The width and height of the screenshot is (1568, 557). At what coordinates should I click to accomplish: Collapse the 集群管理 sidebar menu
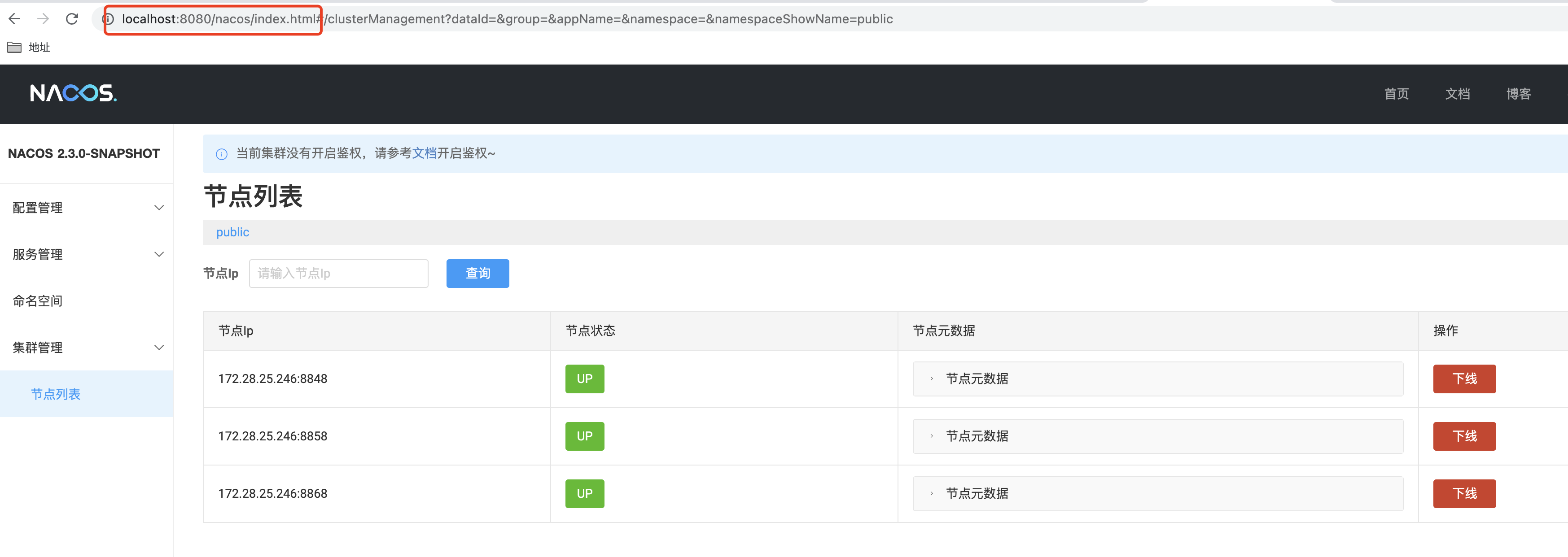click(x=87, y=347)
